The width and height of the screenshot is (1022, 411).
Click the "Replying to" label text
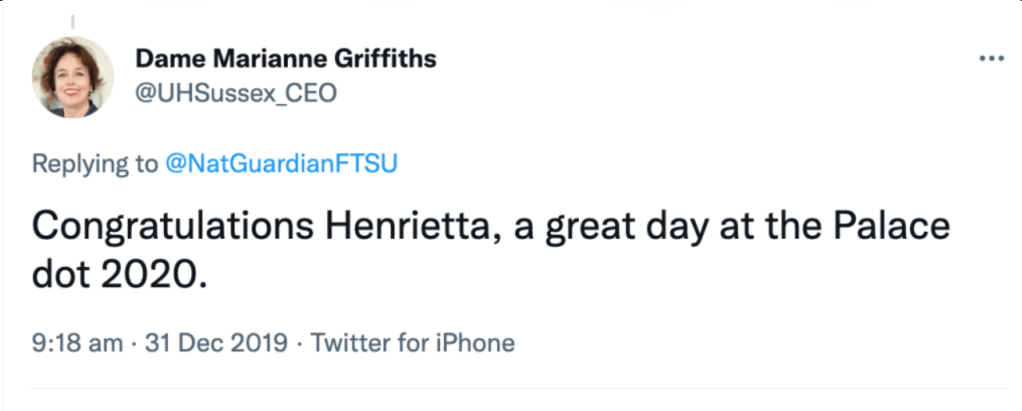(94, 164)
